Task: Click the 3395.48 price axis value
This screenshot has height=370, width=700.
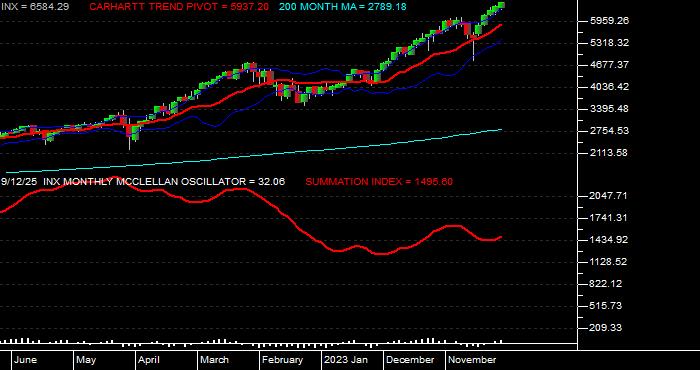Action: (608, 109)
